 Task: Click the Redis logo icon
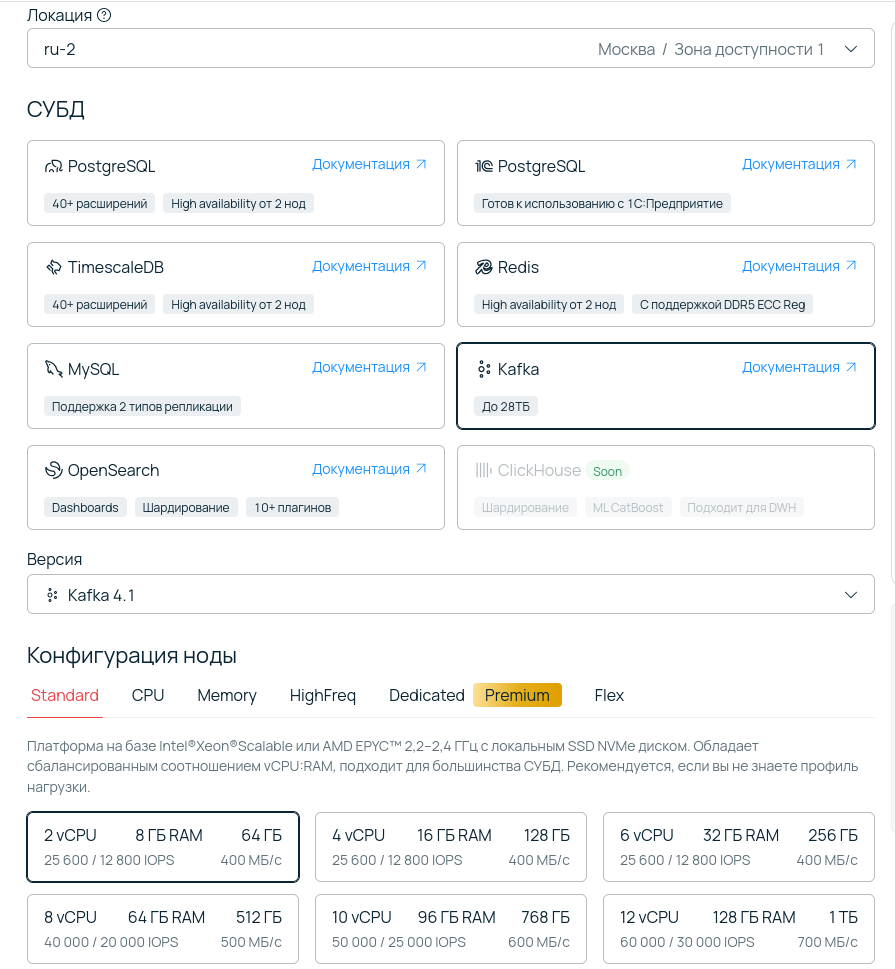coord(483,268)
